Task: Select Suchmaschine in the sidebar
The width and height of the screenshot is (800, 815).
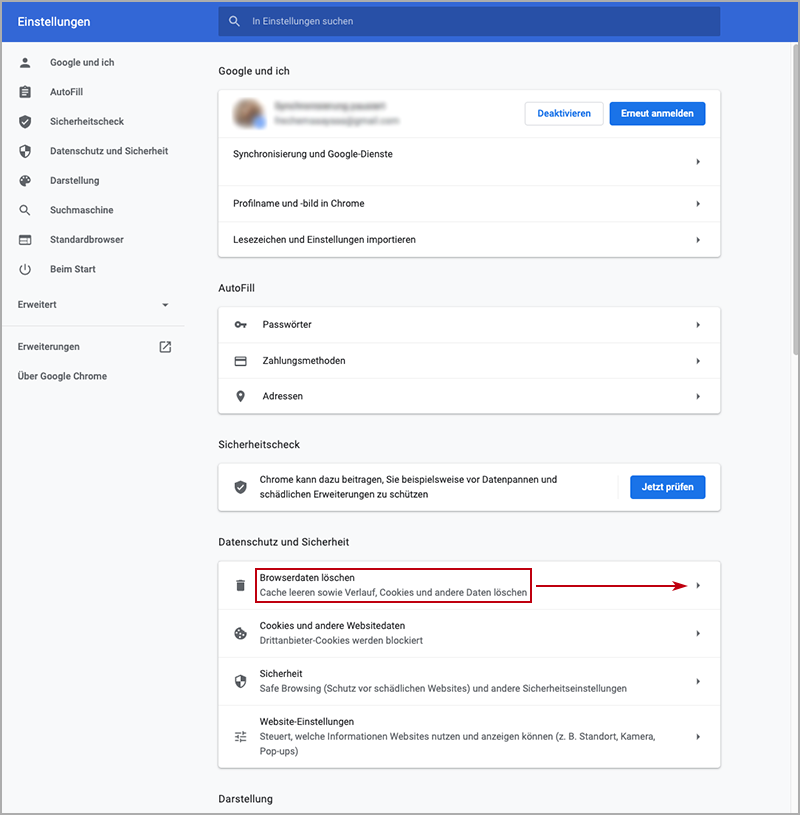Action: tap(82, 210)
